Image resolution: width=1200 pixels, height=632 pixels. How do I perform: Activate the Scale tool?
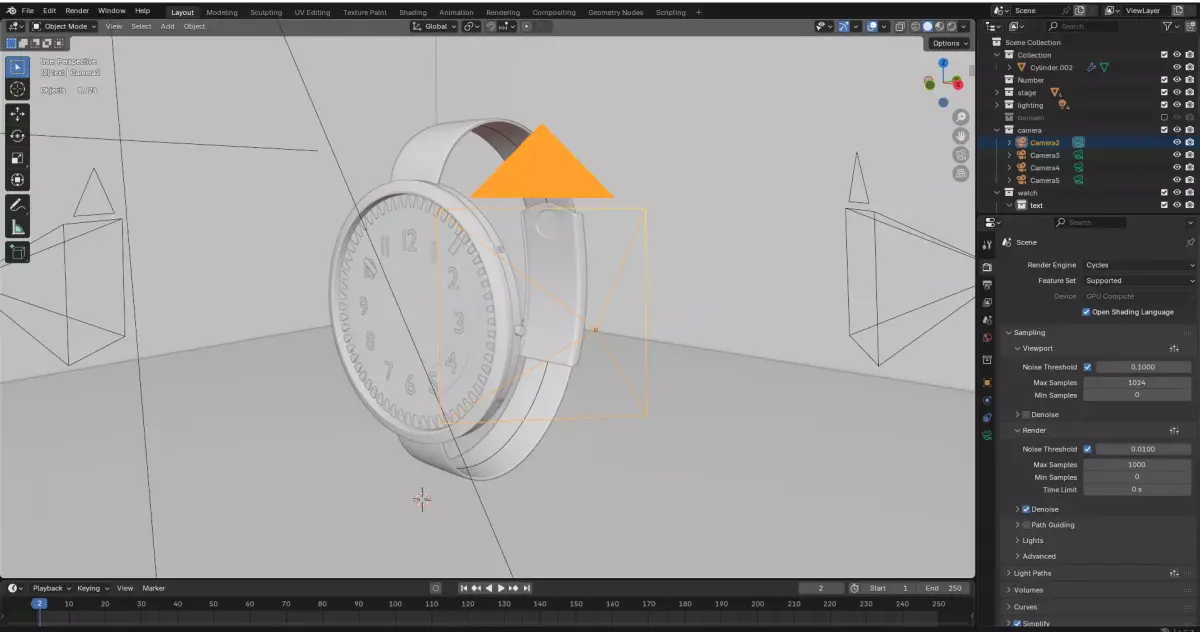[17, 158]
